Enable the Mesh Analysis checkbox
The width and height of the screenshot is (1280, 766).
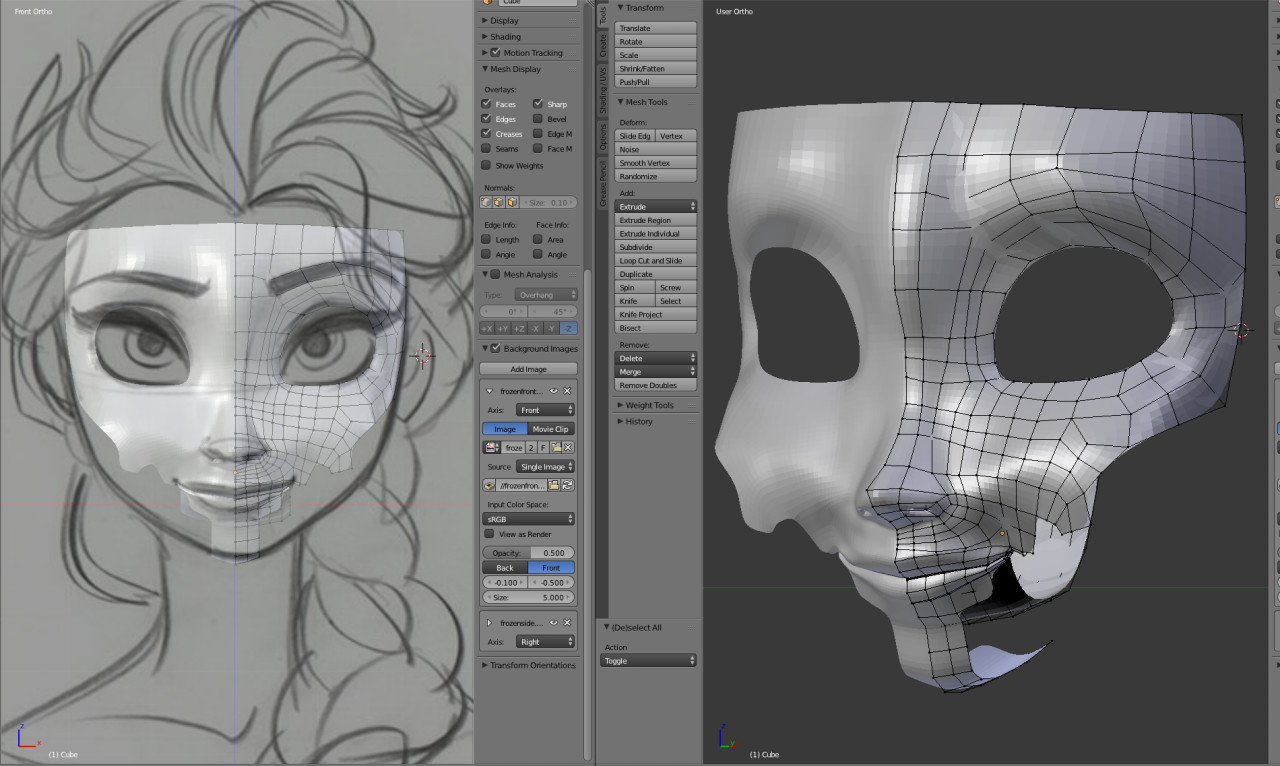coord(496,274)
